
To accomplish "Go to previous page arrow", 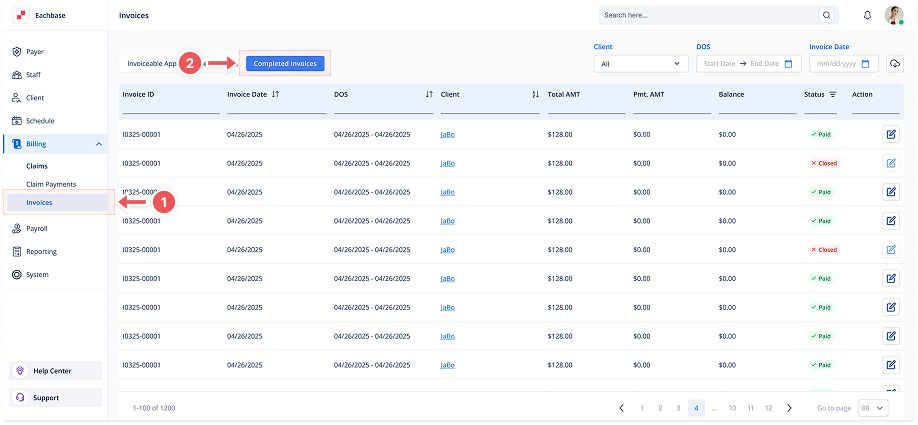I will 622,408.
